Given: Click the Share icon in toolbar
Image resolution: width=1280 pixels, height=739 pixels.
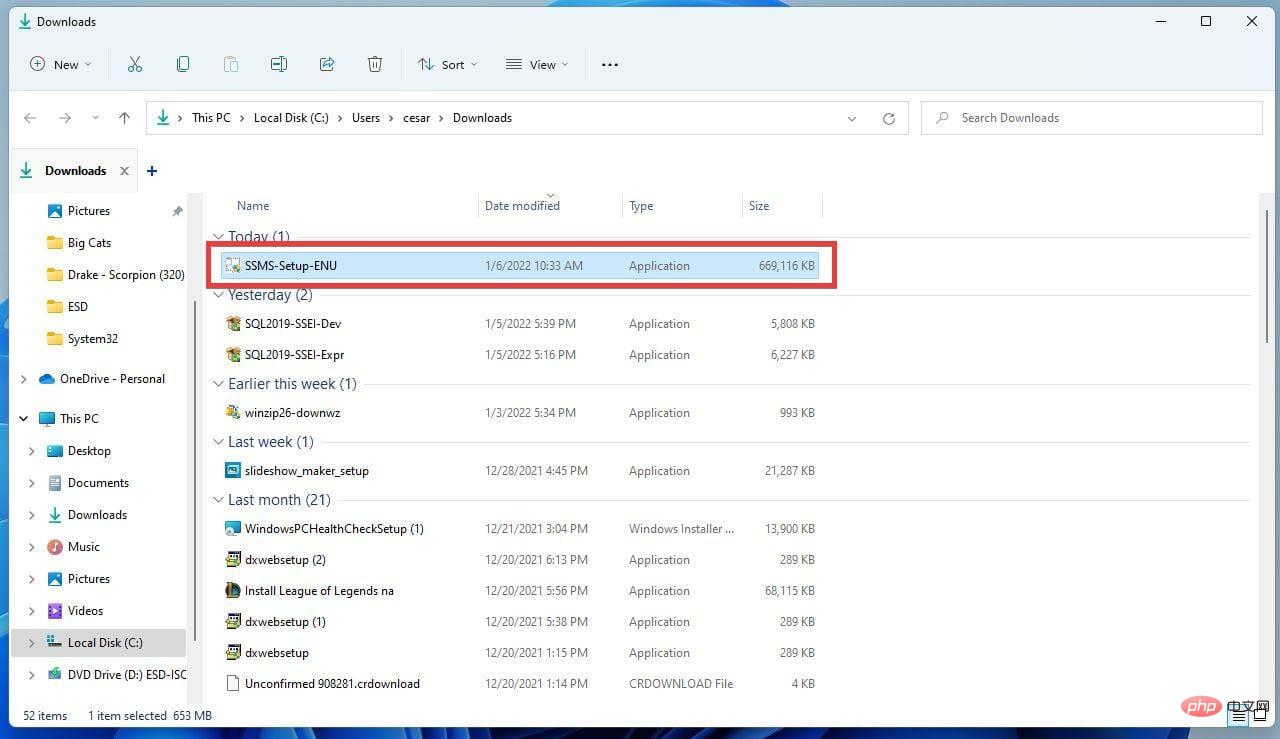Looking at the screenshot, I should click(327, 64).
